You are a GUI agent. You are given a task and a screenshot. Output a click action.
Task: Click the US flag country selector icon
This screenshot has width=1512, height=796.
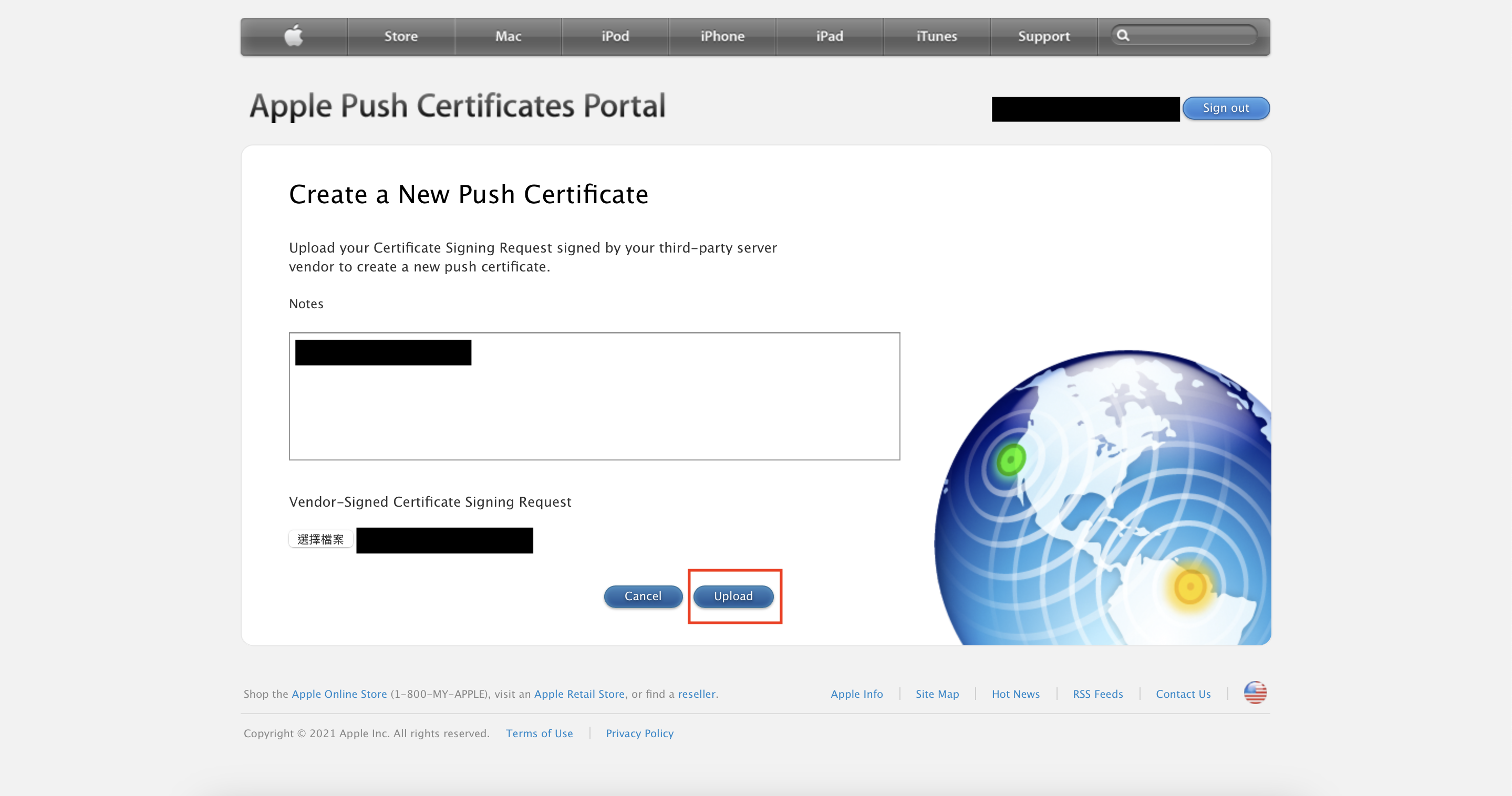(1255, 693)
